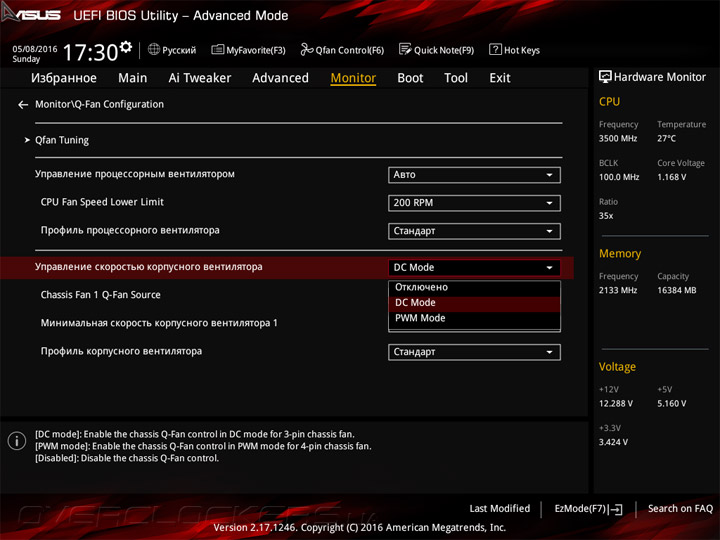Click the Hardware Monitor screen icon
Image resolution: width=720 pixels, height=540 pixels.
click(605, 77)
